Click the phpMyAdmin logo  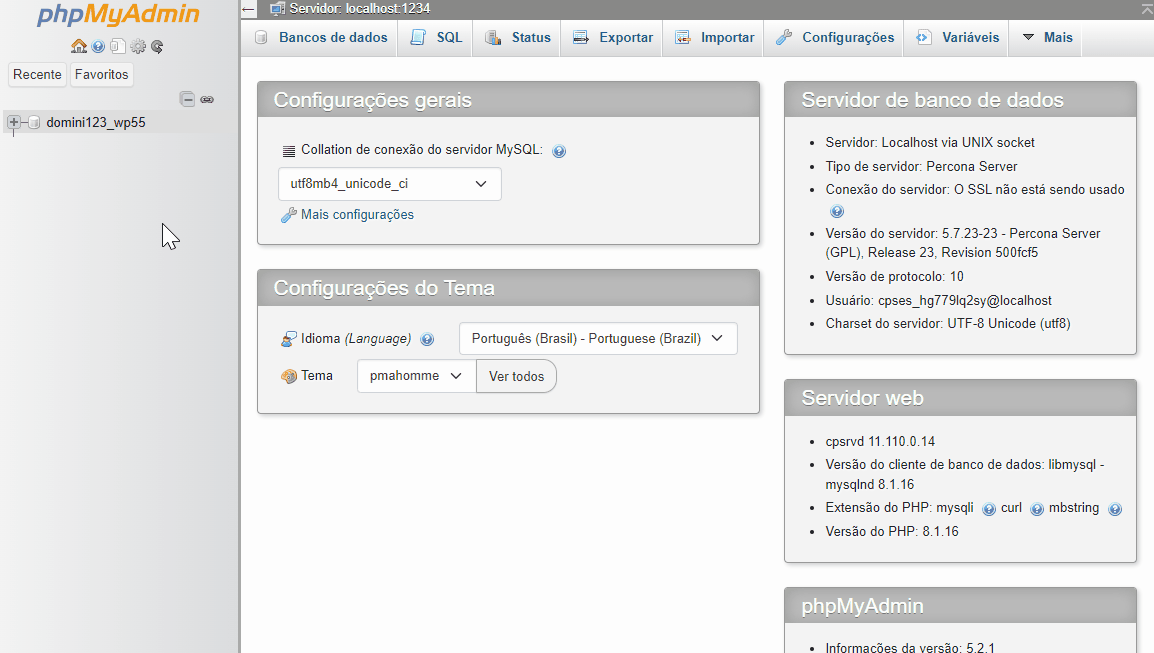click(x=118, y=14)
